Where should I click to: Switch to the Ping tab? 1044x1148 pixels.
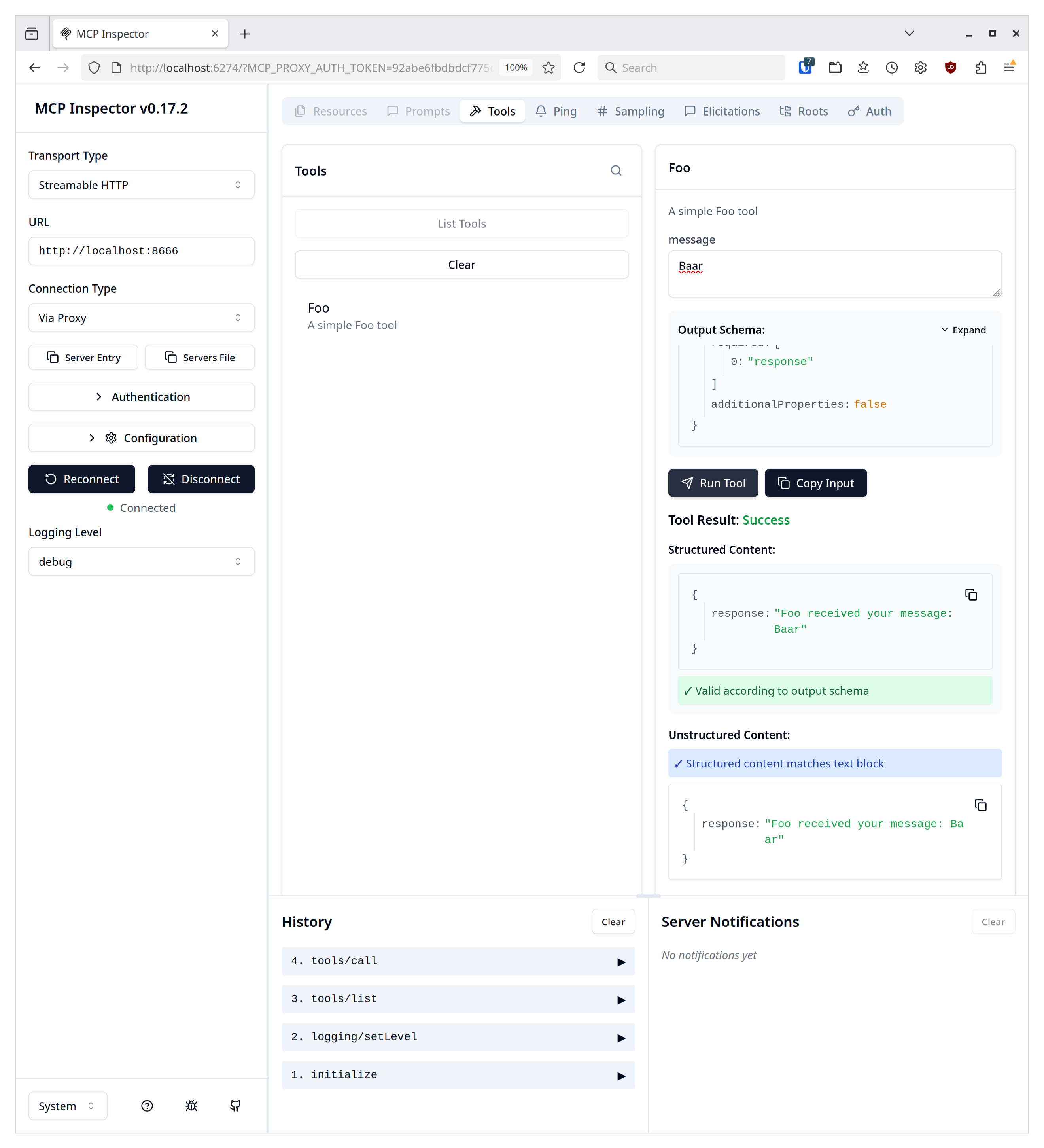(556, 111)
